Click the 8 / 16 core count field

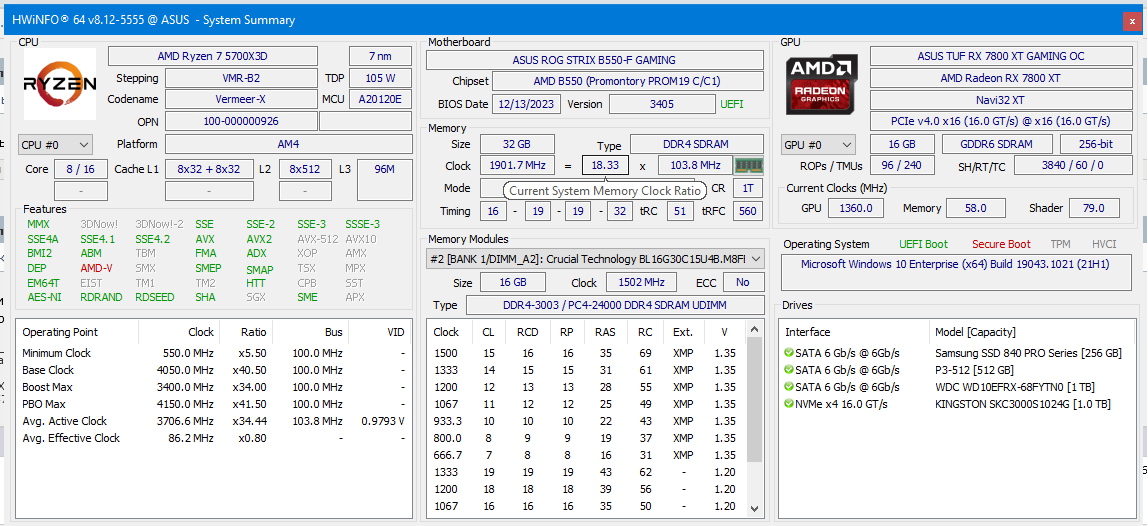(x=81, y=169)
